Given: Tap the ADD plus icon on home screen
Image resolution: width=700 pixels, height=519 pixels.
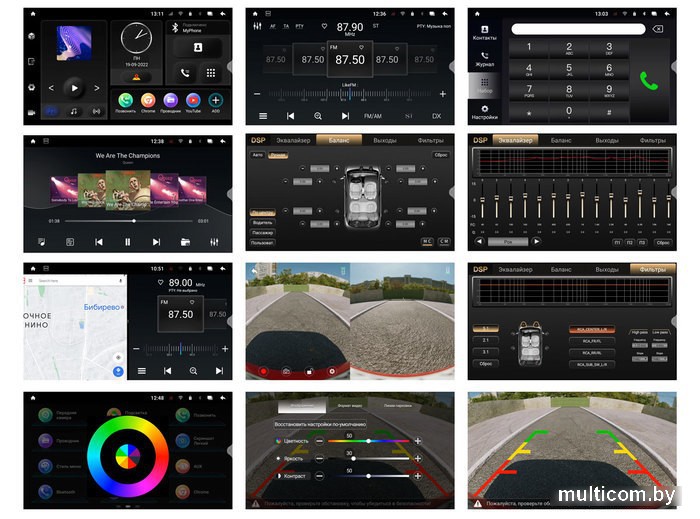Looking at the screenshot, I should pos(214,100).
